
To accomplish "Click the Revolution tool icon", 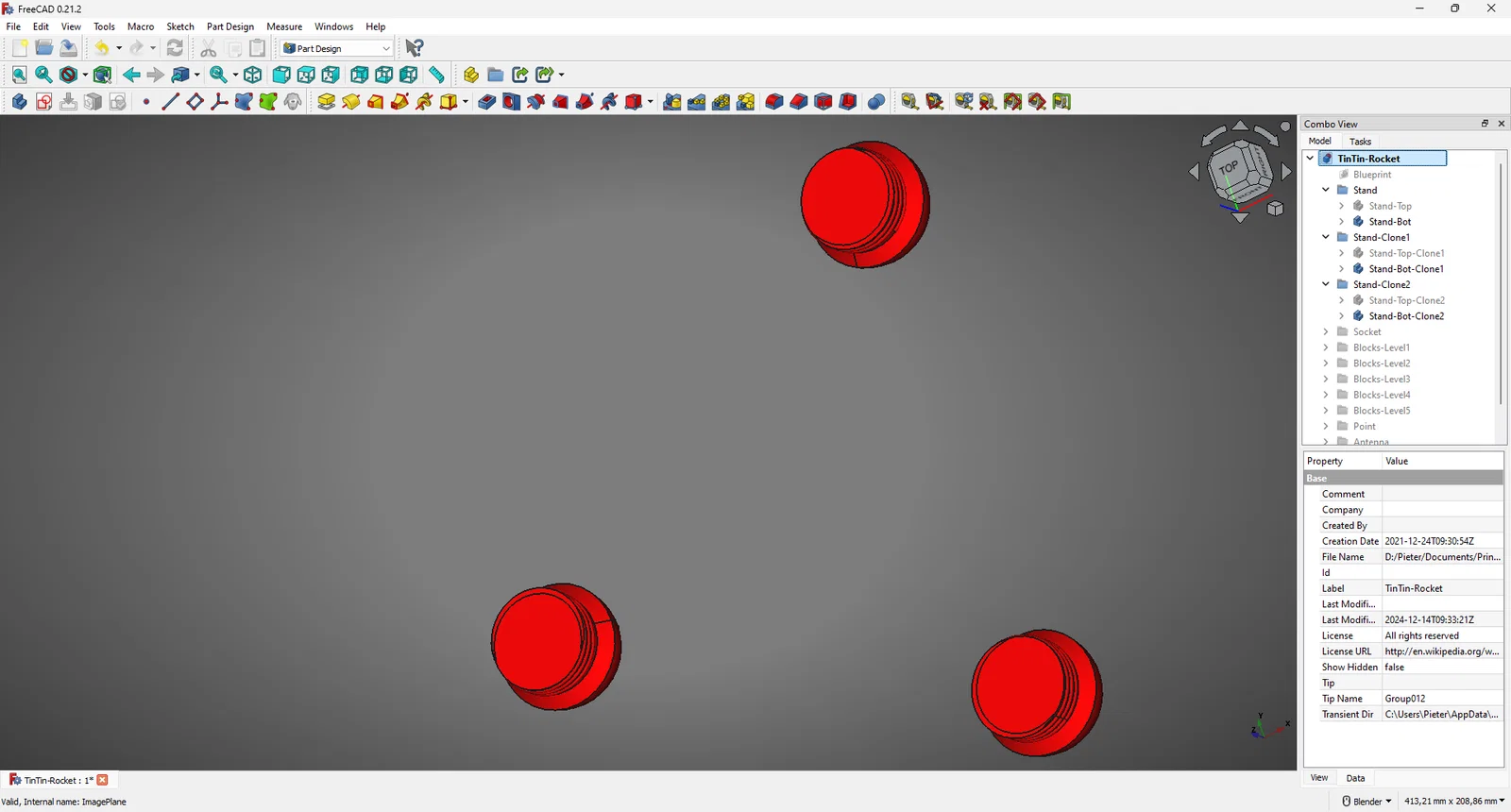I will click(x=351, y=102).
